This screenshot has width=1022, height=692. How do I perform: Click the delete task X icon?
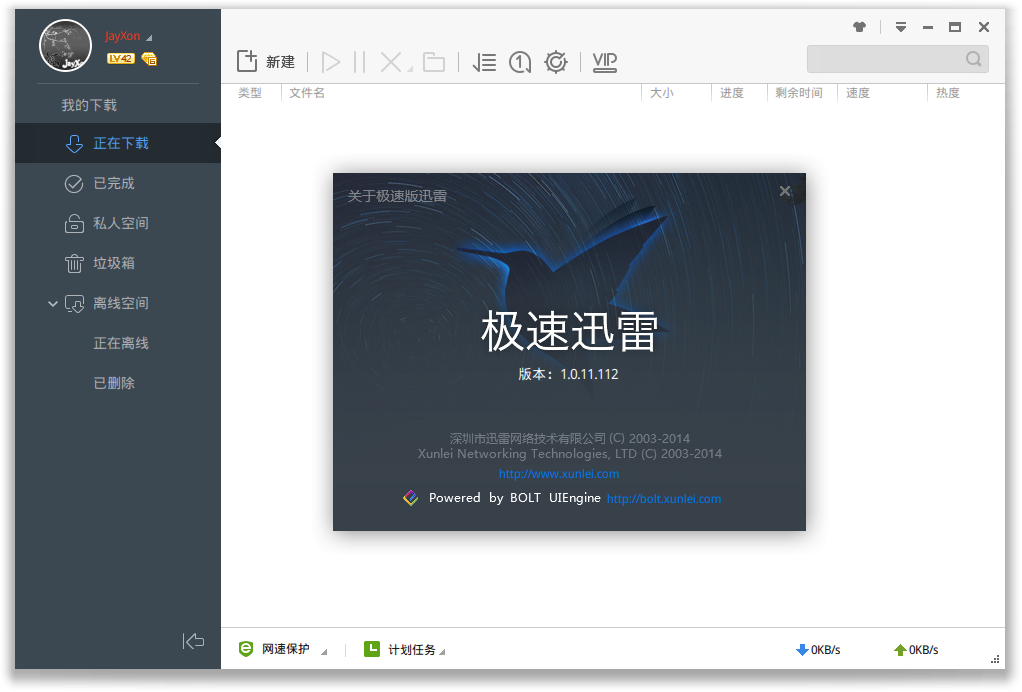pyautogui.click(x=390, y=62)
